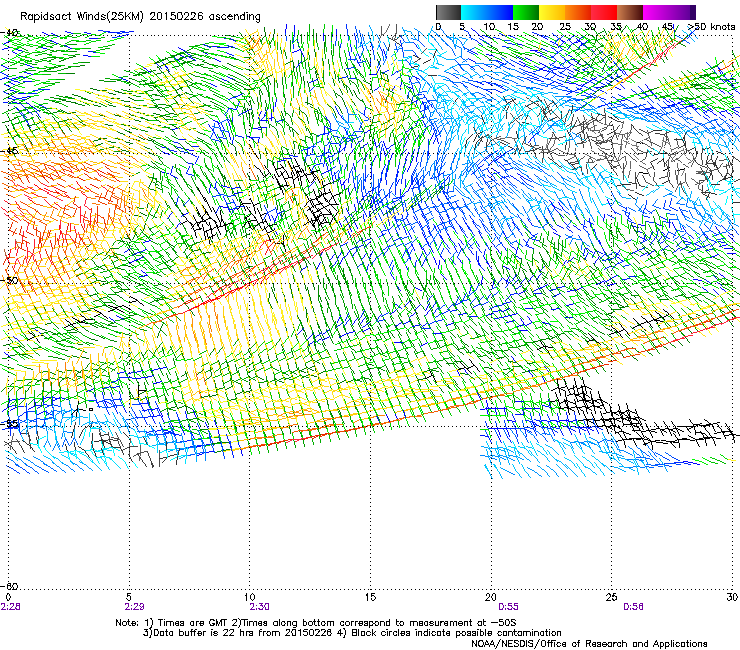Click the '15' longitude label on bottom axis
The height and width of the screenshot is (650, 740).
pyautogui.click(x=370, y=597)
